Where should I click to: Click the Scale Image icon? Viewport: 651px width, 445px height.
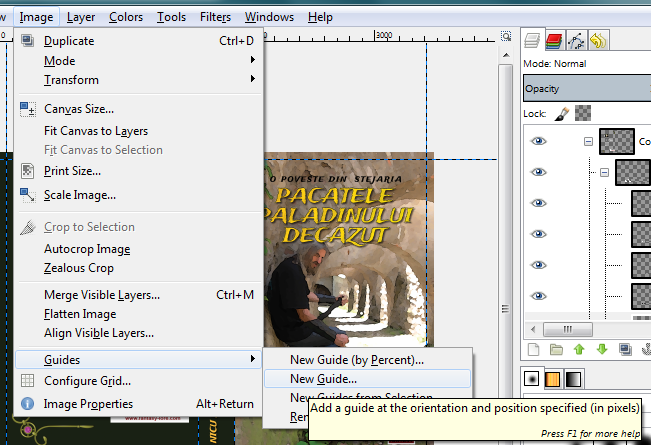click(x=28, y=195)
